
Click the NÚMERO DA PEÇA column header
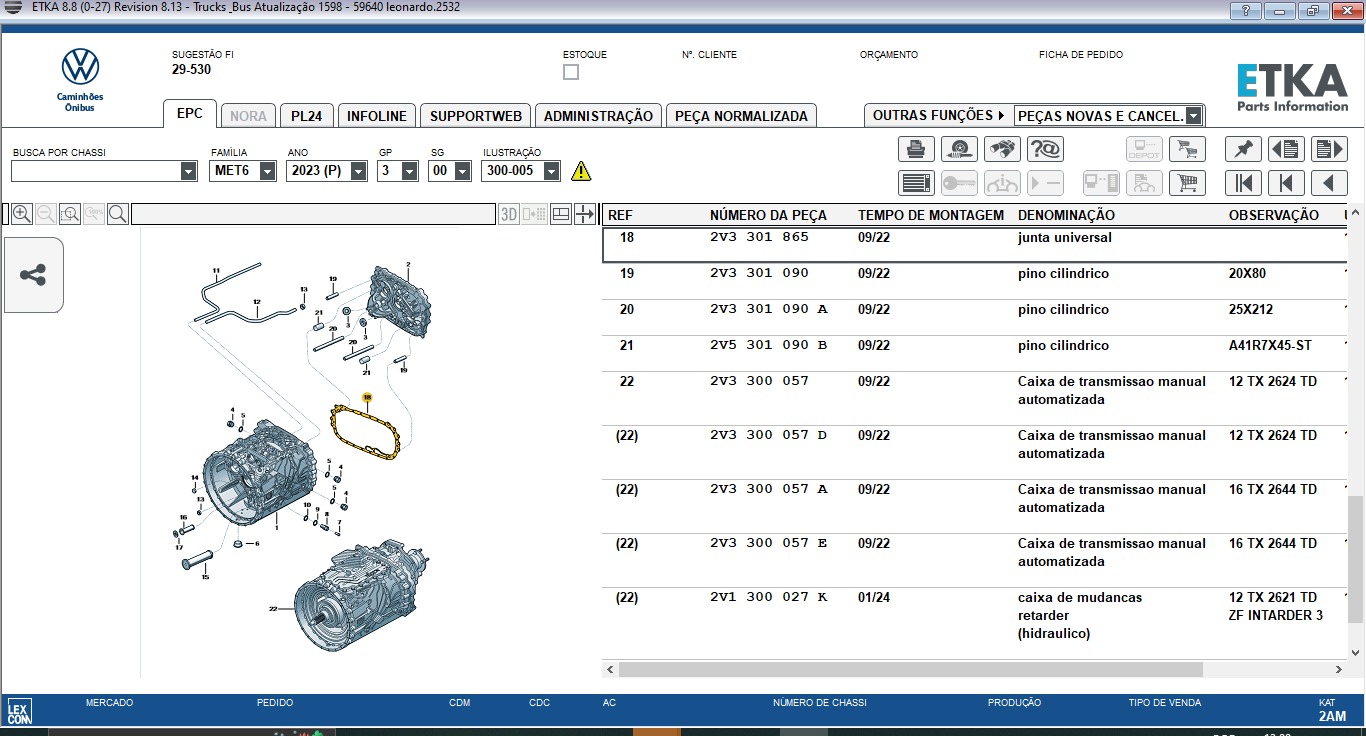(768, 215)
